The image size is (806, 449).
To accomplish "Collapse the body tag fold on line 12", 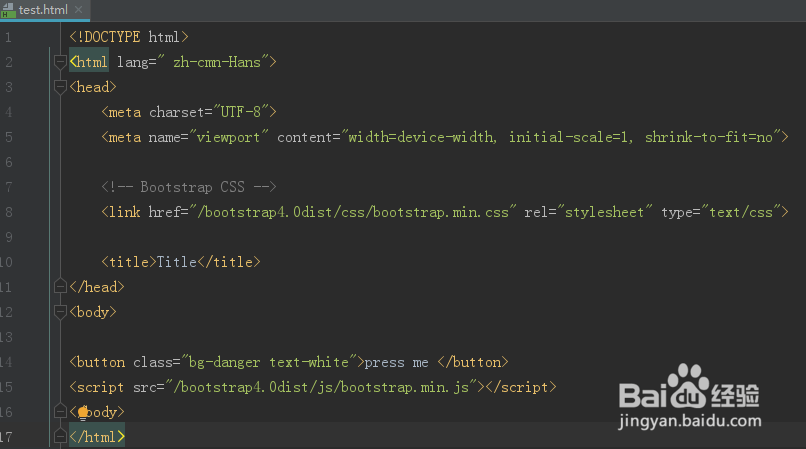I will click(x=60, y=312).
